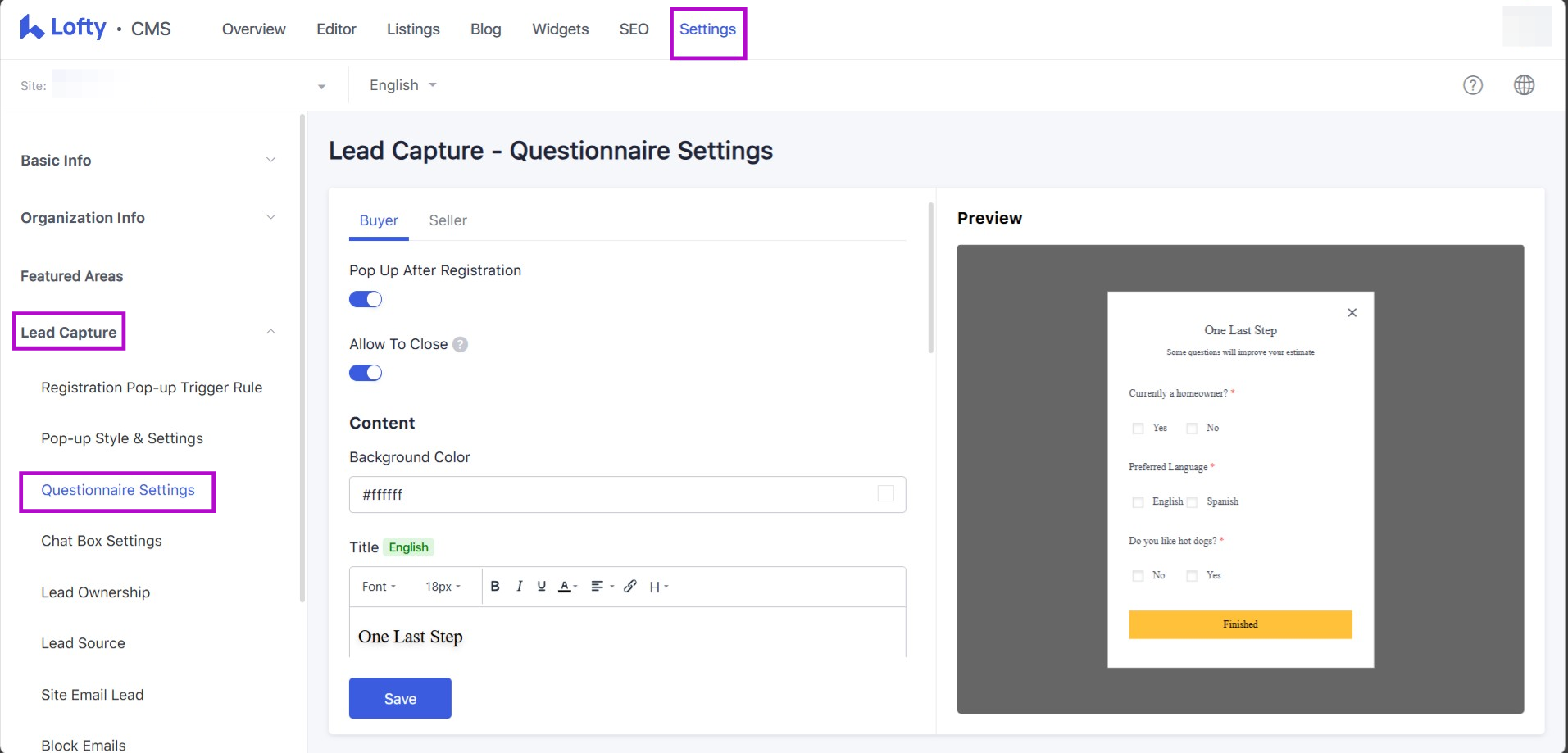Click the yellow Finished button

coord(1239,624)
